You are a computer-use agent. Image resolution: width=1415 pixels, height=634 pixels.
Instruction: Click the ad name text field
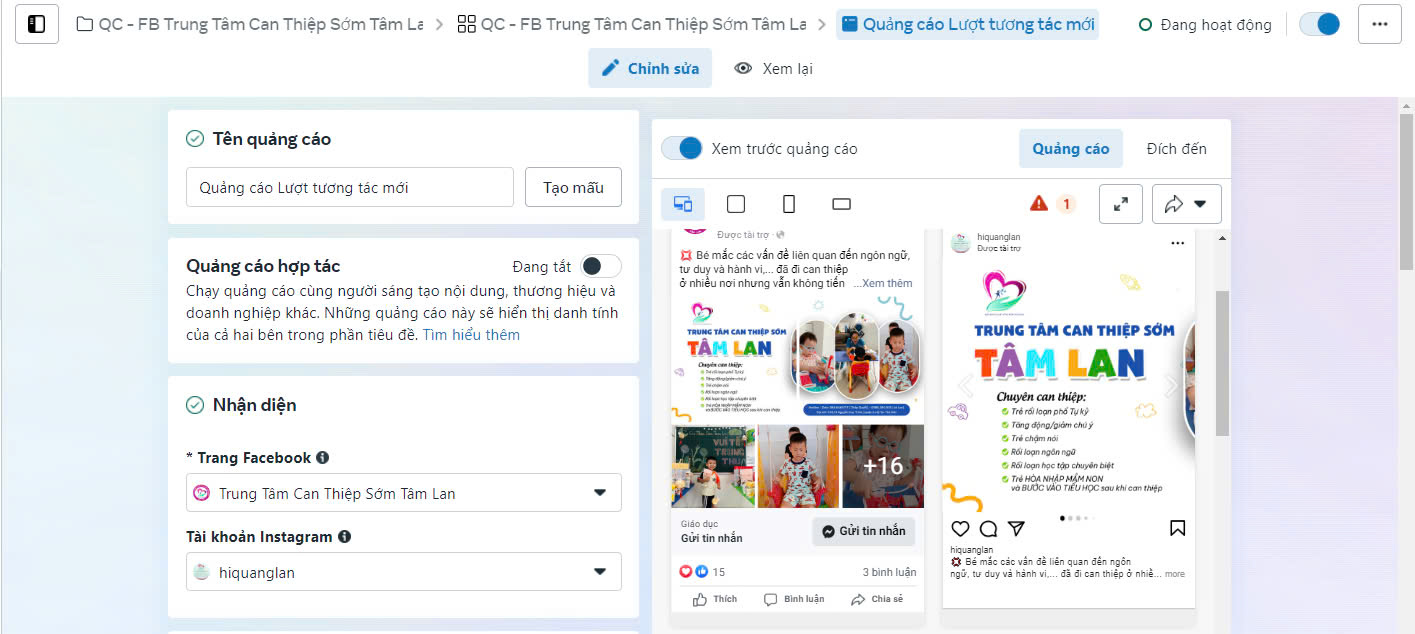(x=350, y=187)
